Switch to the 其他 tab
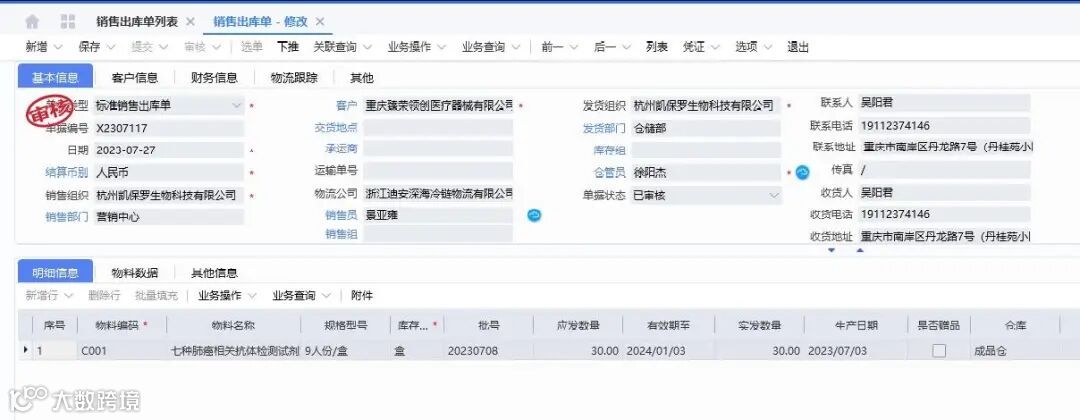The image size is (1080, 420). click(362, 78)
